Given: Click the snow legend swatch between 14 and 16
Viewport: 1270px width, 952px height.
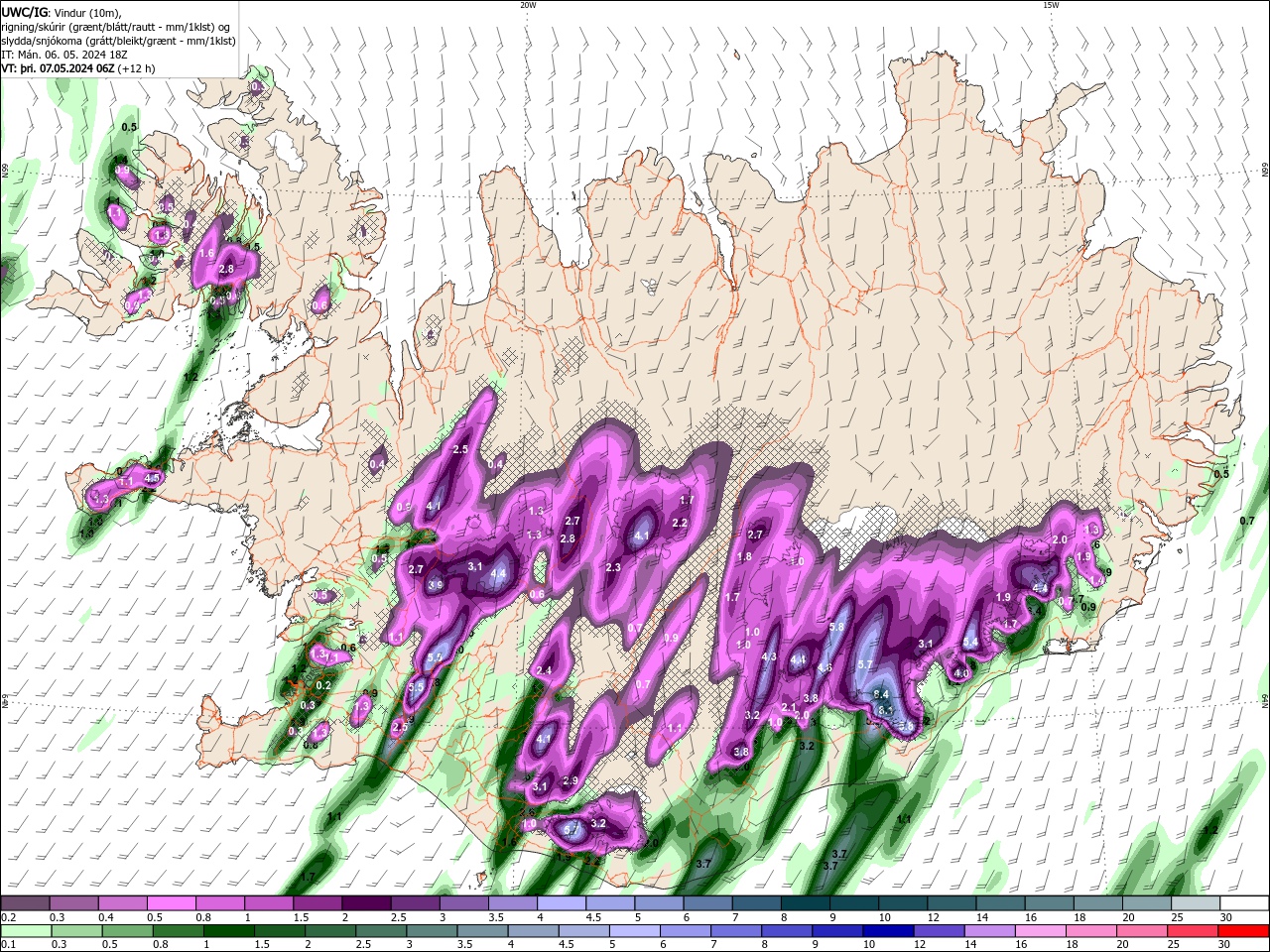Looking at the screenshot, I should 1001,902.
